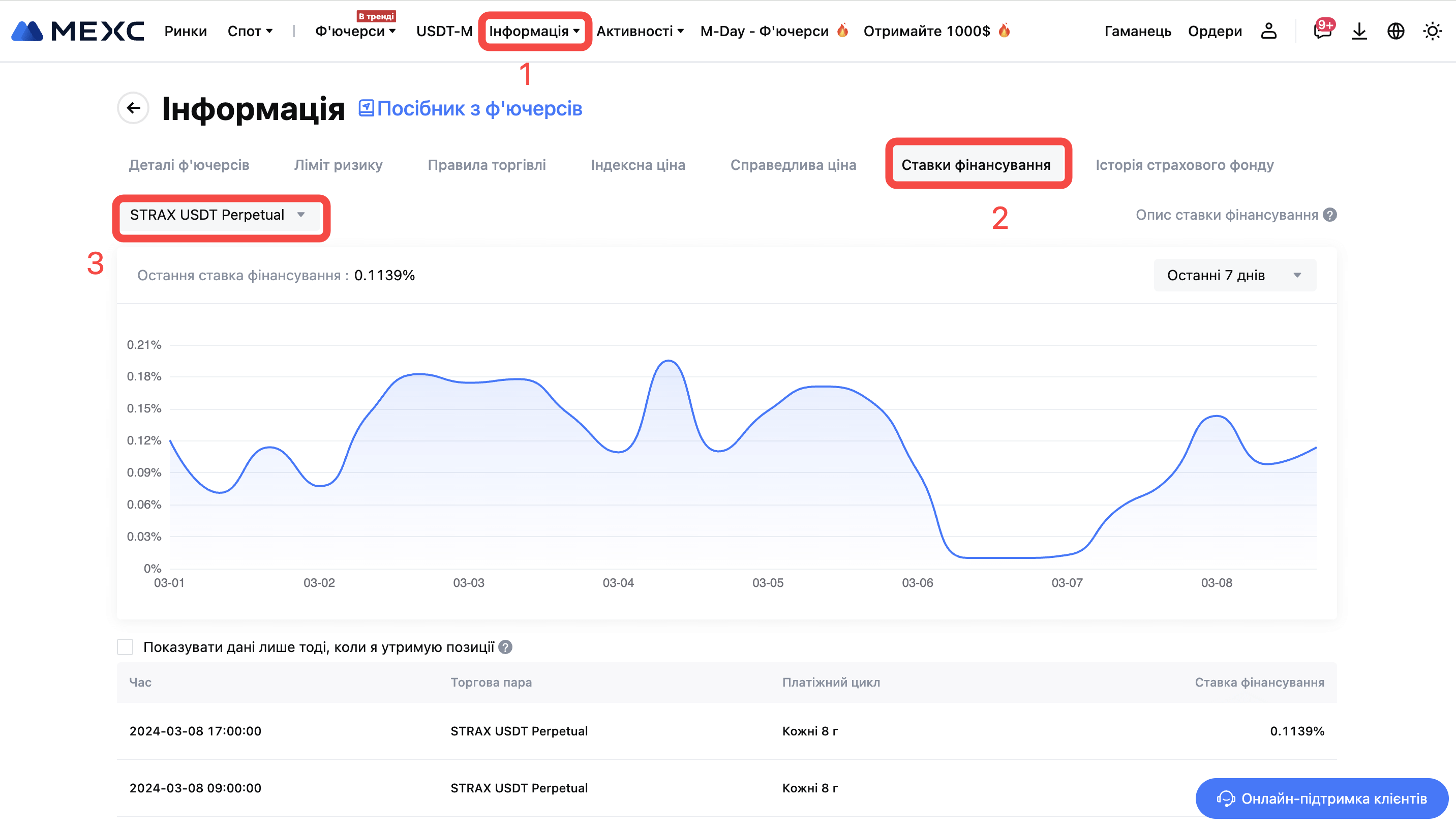The width and height of the screenshot is (1456, 828).
Task: Open online customer support chat
Action: [x=1321, y=799]
